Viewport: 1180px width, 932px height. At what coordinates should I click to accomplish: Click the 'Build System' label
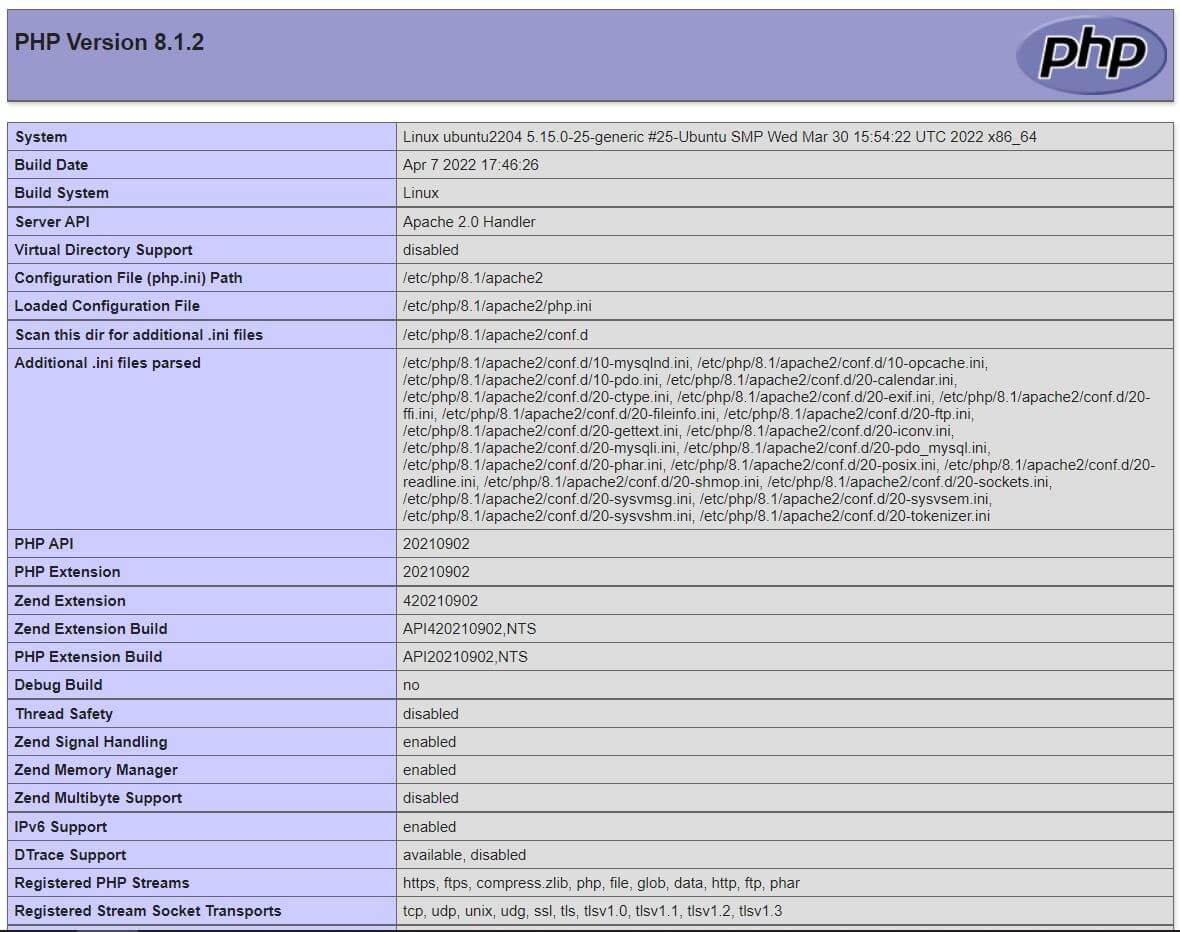tap(62, 193)
